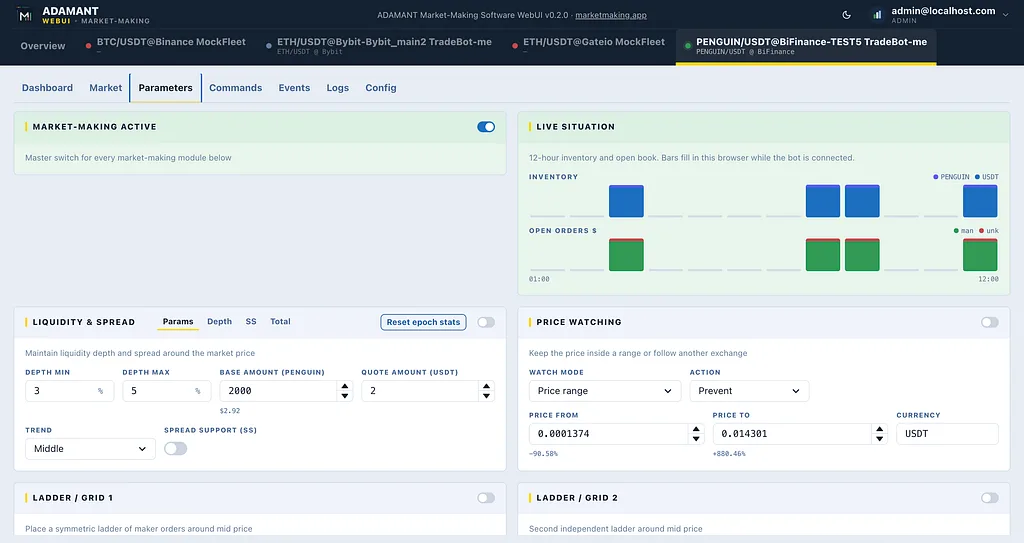1024x543 pixels.
Task: Increase Base Amount with the up arrow
Action: [x=345, y=386]
